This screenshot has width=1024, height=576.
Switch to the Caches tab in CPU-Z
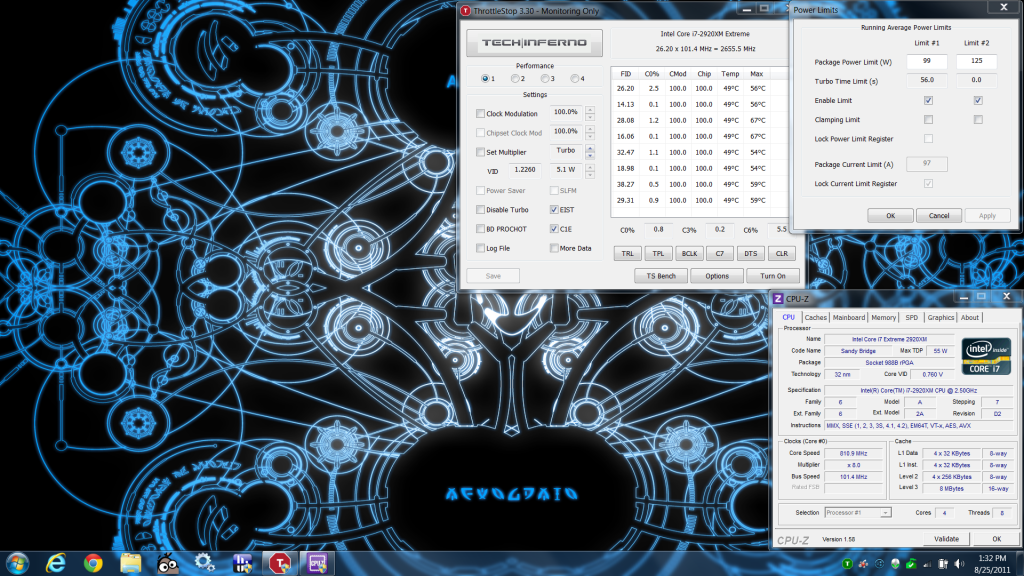click(x=816, y=317)
